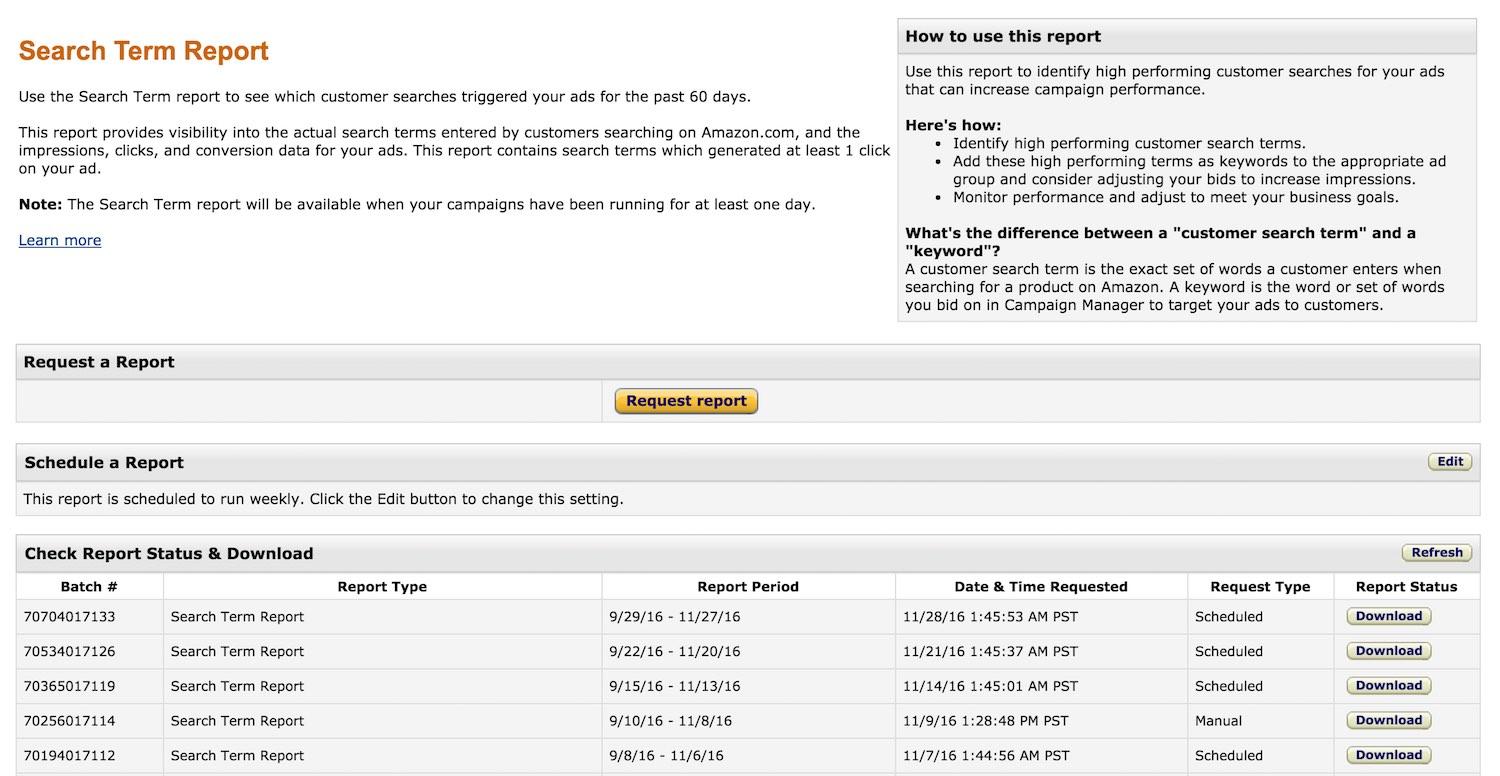Click the Request Type column header
This screenshot has height=776, width=1500.
coord(1259,587)
